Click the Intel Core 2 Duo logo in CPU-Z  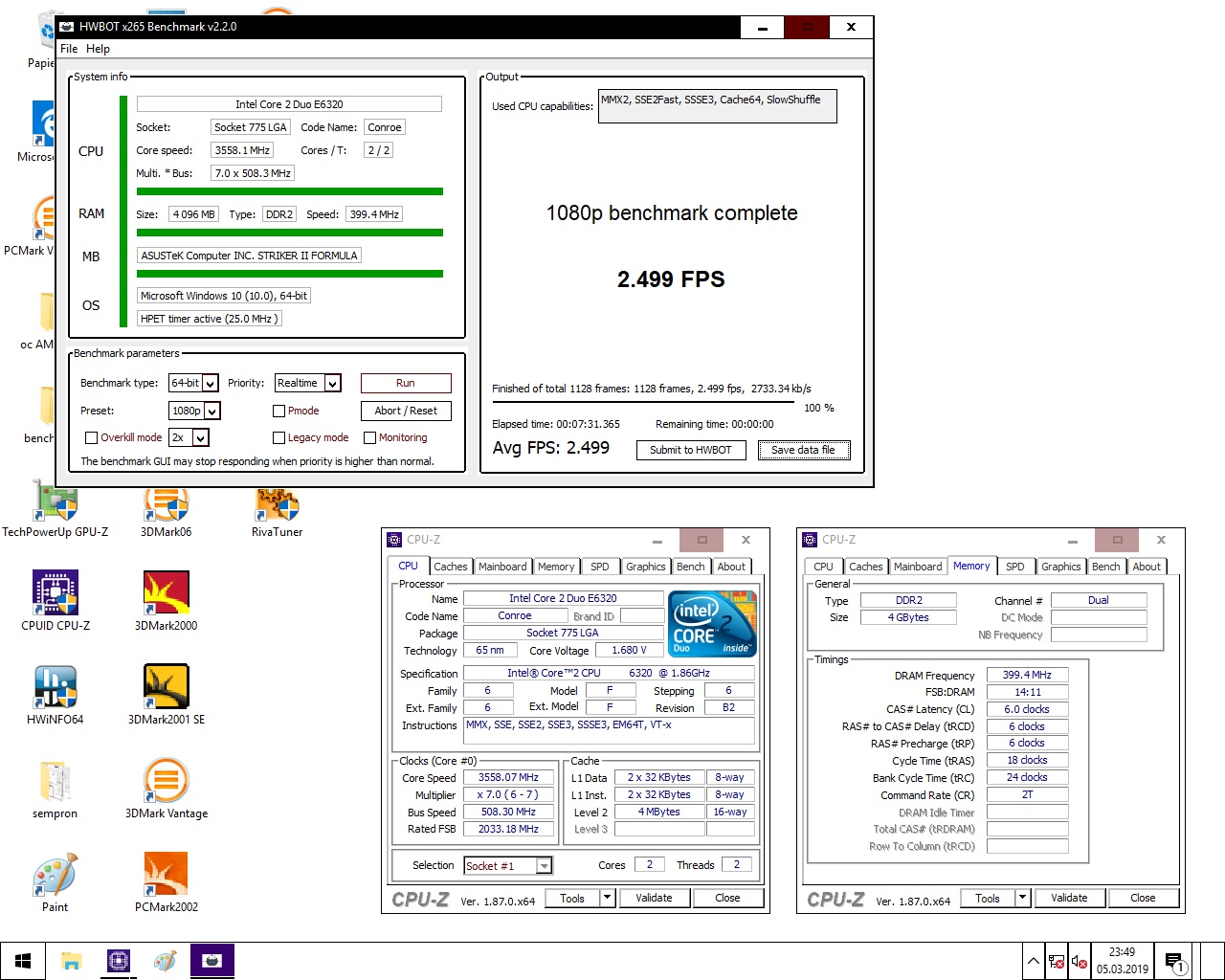[x=713, y=623]
